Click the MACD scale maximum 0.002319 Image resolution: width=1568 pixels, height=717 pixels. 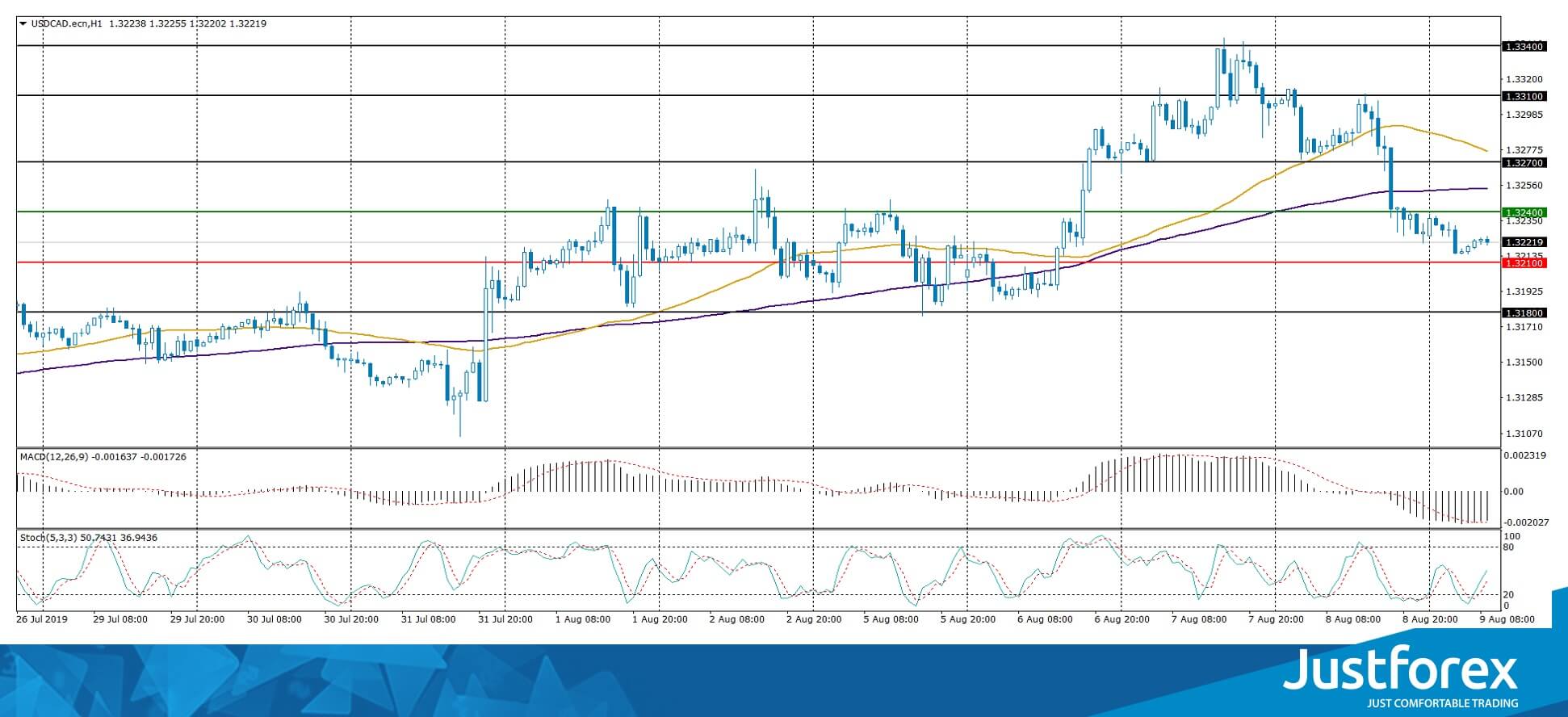coord(1525,455)
